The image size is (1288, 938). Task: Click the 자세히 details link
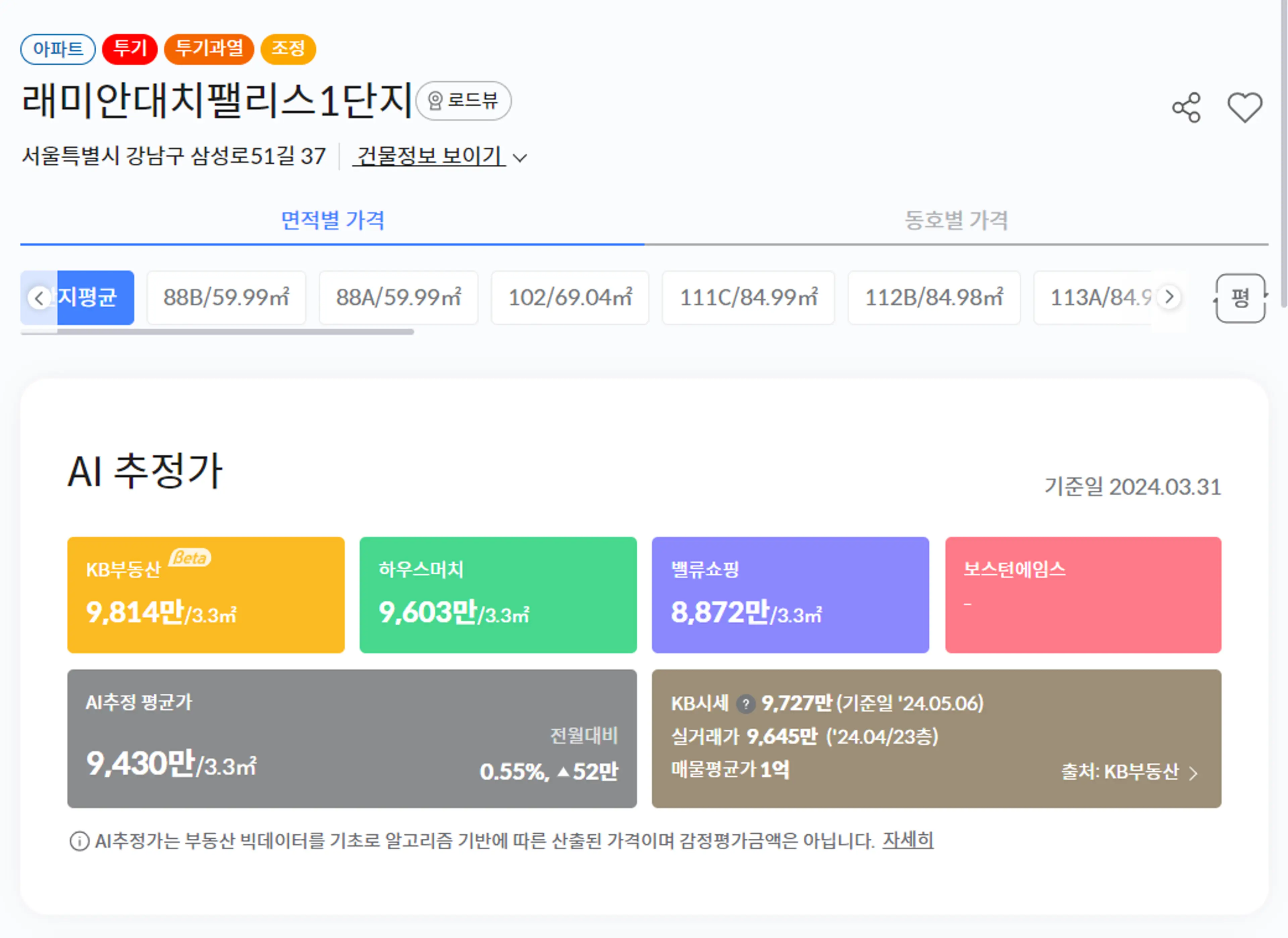point(908,840)
